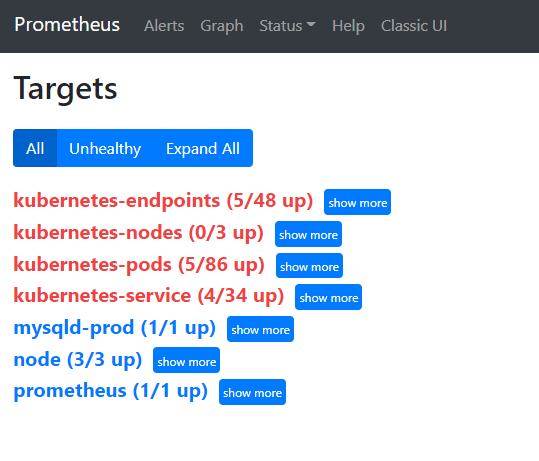This screenshot has width=539, height=461.
Task: Click mysqld-prod (1/1 up) heading link
Action: 114,328
